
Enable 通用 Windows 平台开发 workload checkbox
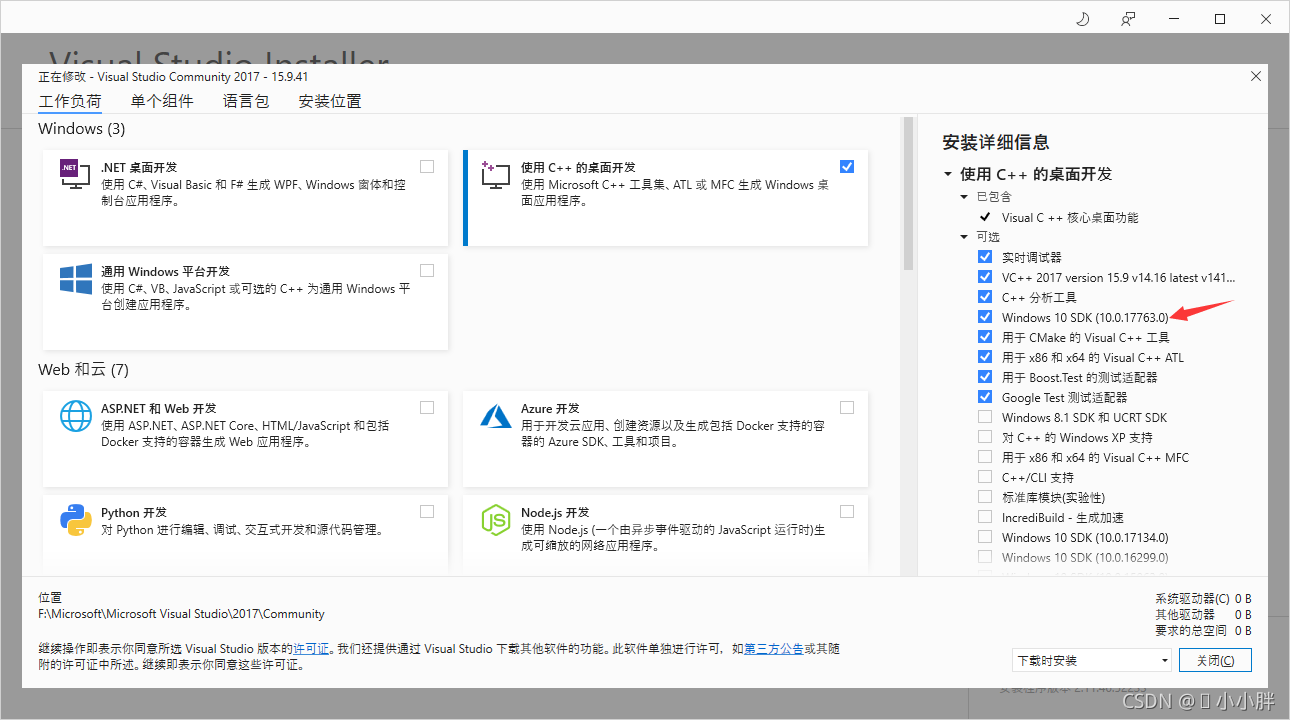click(x=427, y=270)
